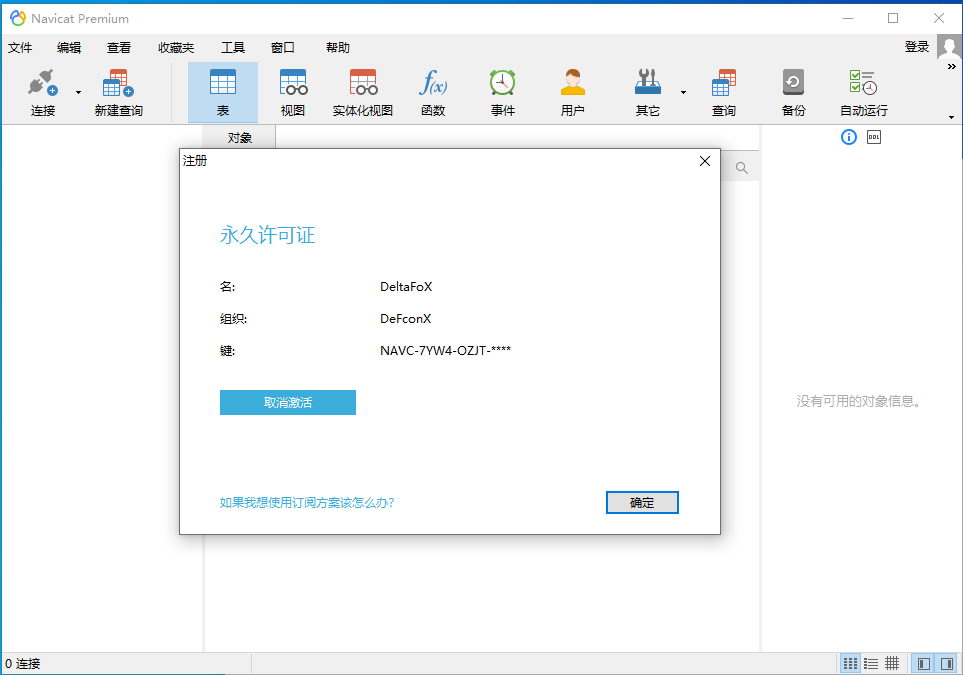Click the Event (事件) clock icon
The width and height of the screenshot is (963, 675).
pyautogui.click(x=502, y=92)
